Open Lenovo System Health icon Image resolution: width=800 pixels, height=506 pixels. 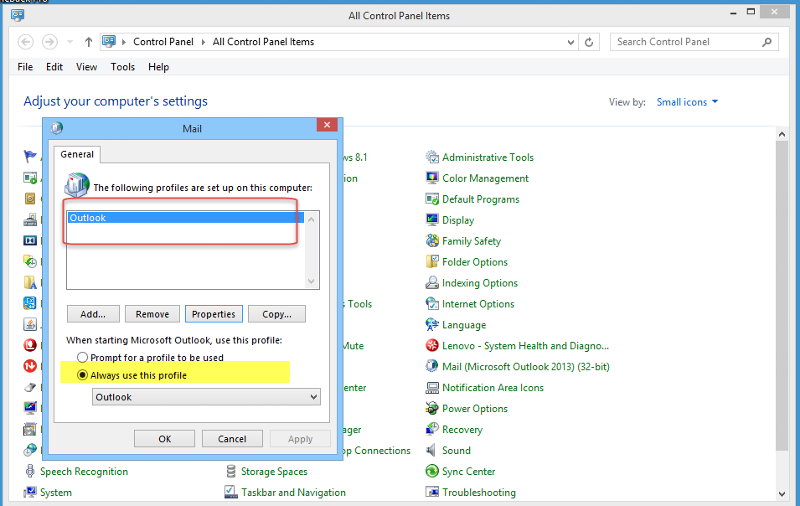click(432, 345)
